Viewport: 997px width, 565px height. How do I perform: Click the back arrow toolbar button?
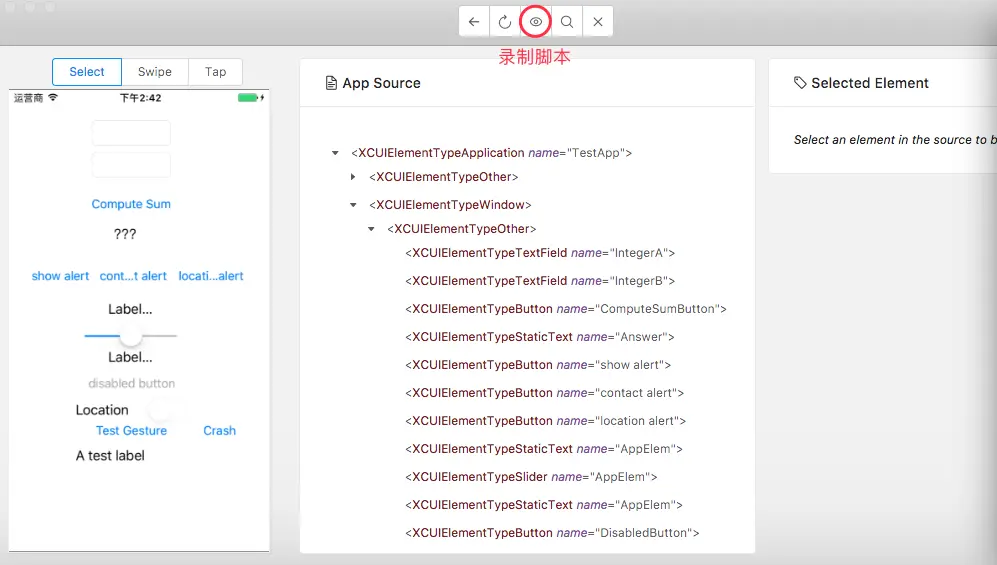(474, 22)
